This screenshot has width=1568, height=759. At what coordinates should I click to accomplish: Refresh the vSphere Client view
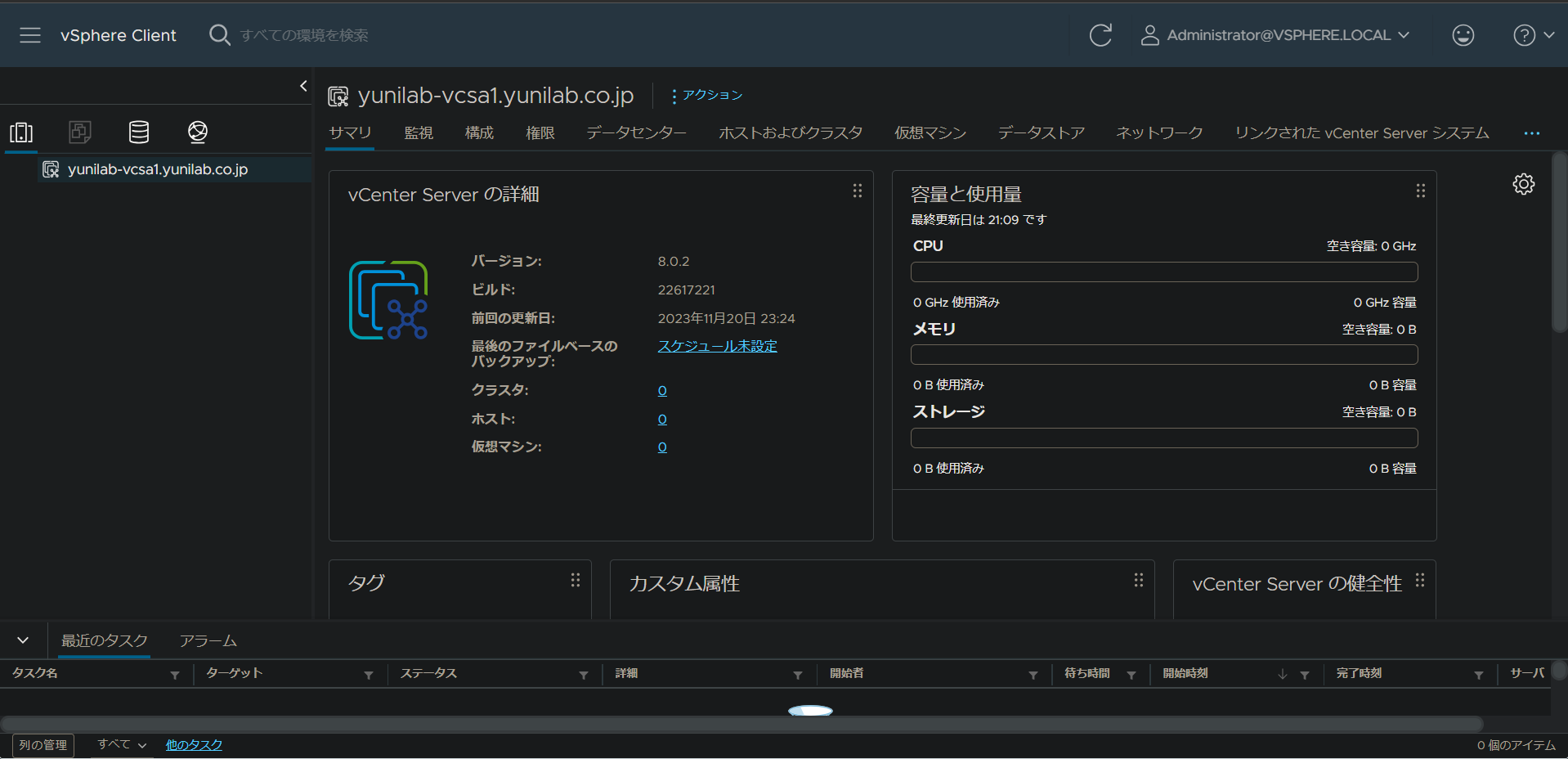1100,35
